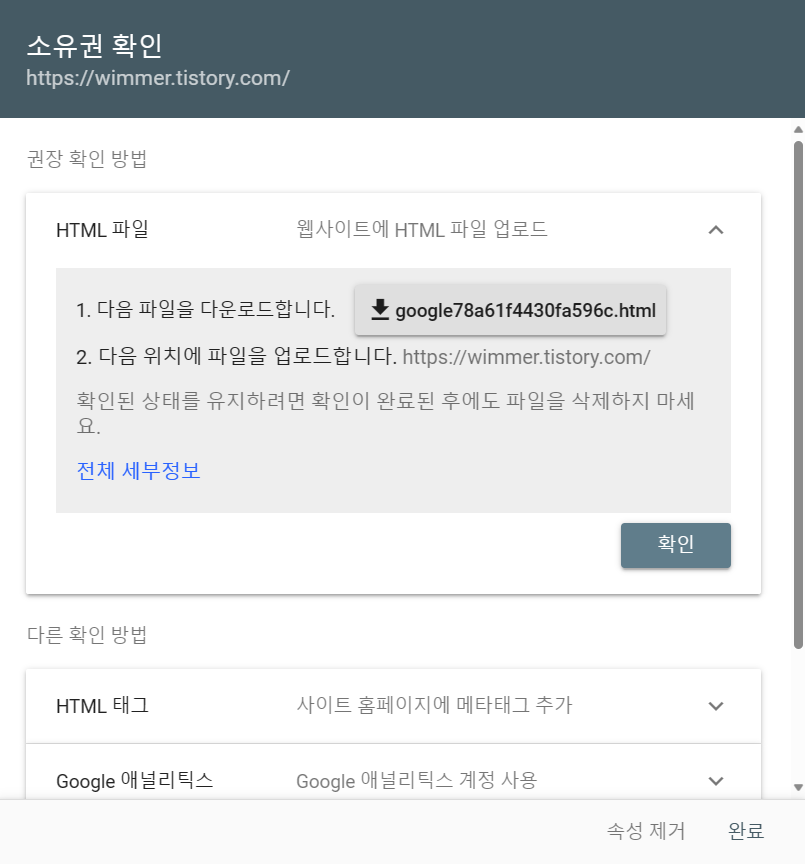This screenshot has height=864, width=805.
Task: Click the upload location URL in step 2
Action: [x=526, y=357]
